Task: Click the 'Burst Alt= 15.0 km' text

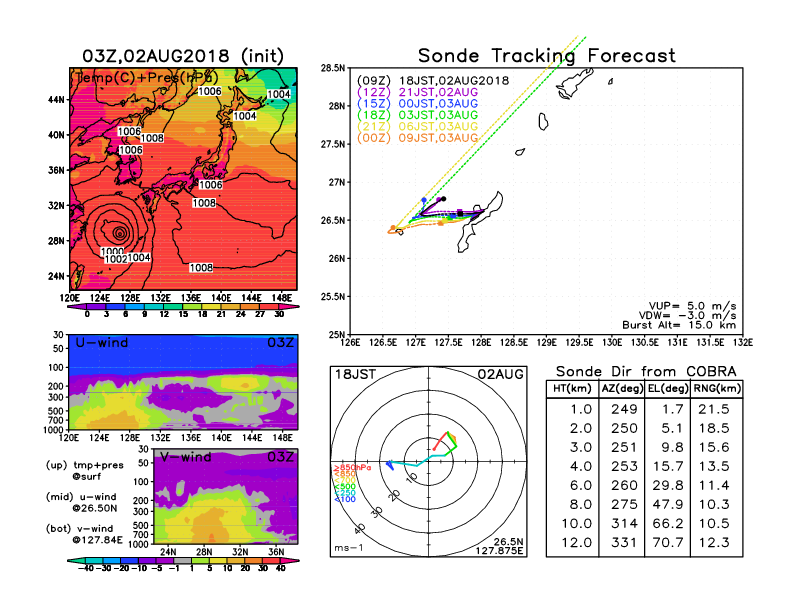Action: 679,325
